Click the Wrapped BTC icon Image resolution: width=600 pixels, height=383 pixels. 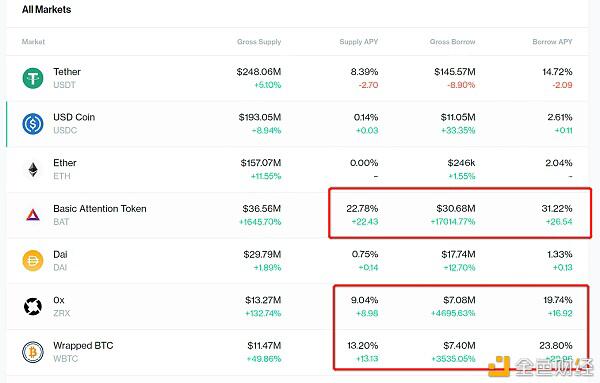pyautogui.click(x=33, y=352)
